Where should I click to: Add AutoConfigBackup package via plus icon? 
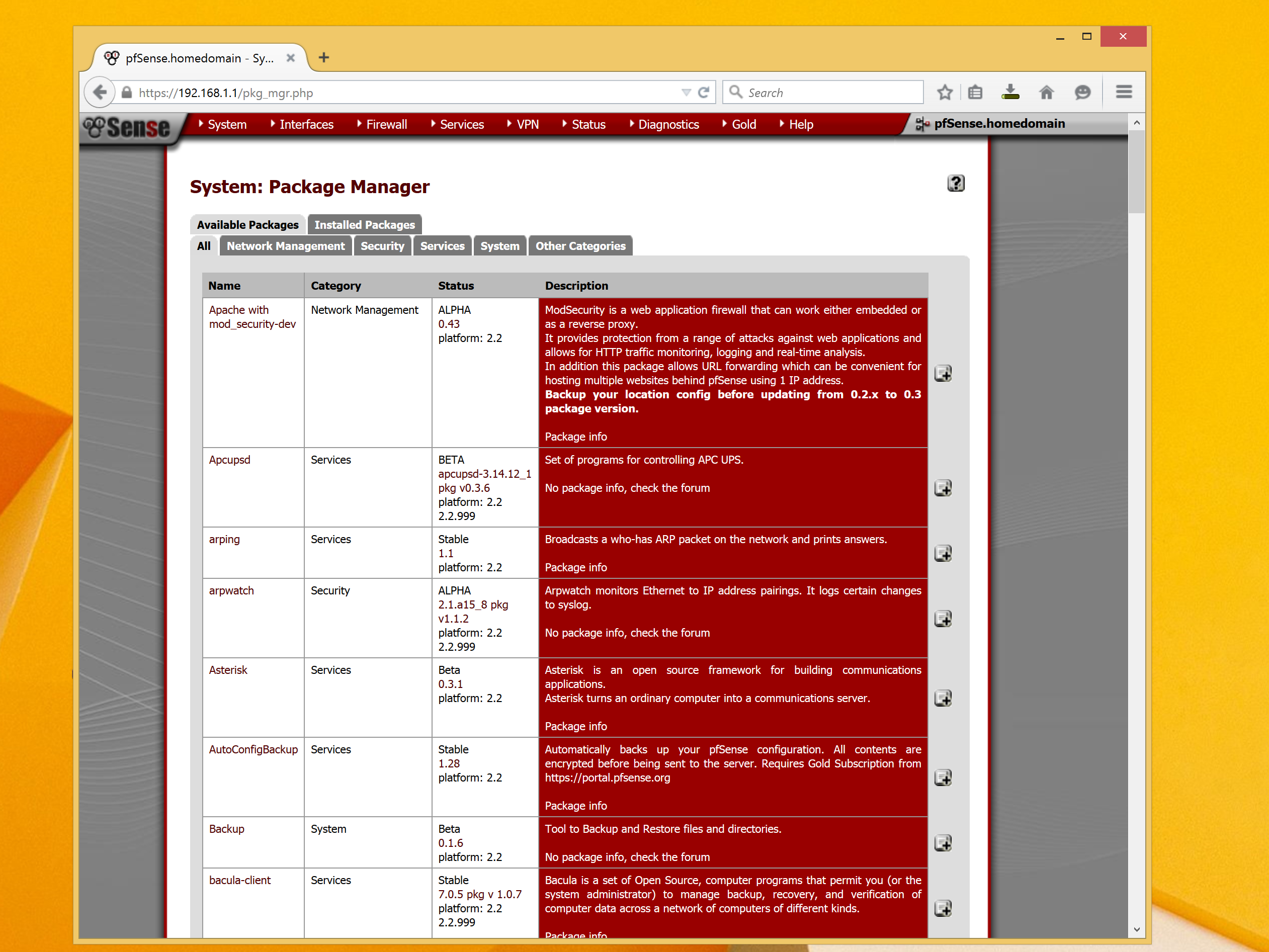943,777
